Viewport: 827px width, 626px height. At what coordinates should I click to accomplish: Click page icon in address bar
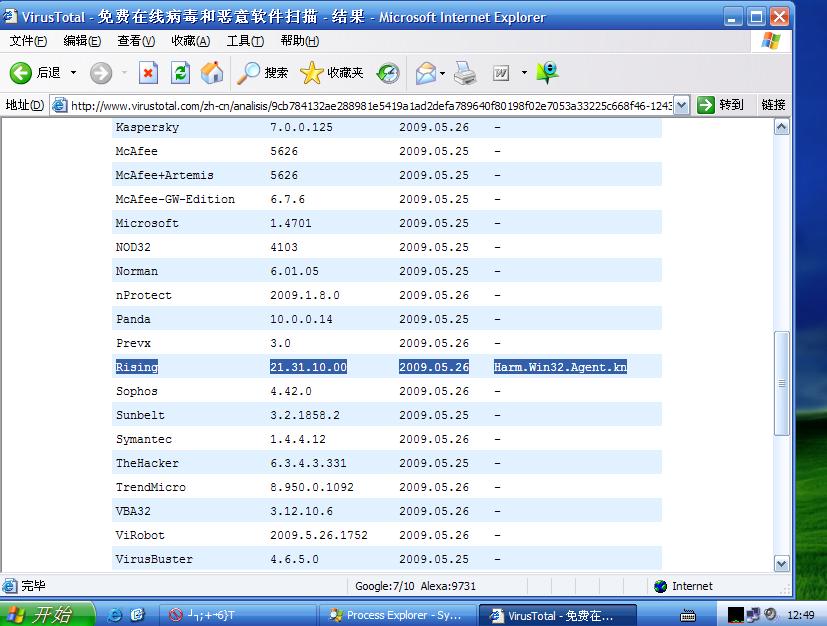[60, 105]
